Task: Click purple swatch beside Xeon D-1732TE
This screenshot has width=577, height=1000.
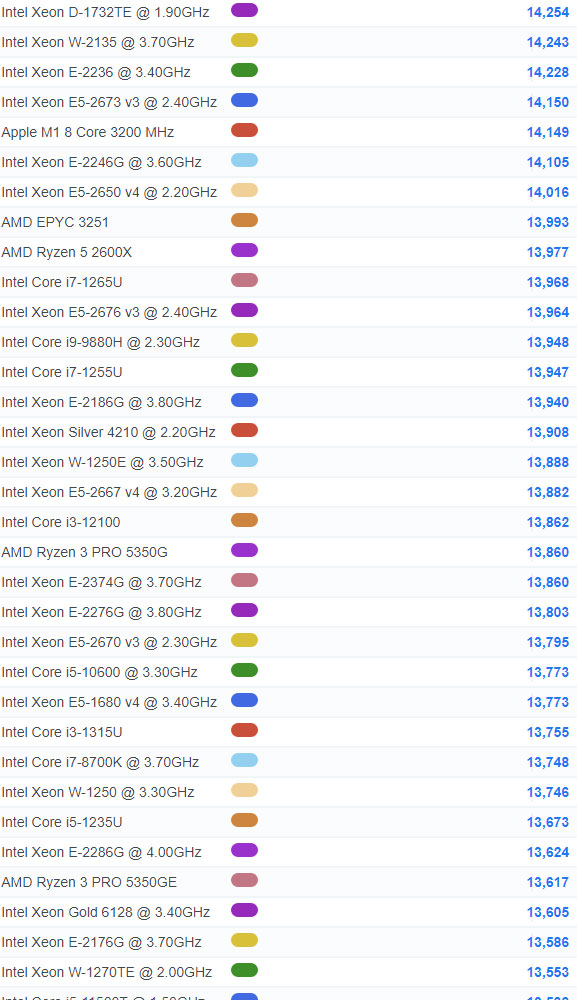Action: tap(244, 10)
